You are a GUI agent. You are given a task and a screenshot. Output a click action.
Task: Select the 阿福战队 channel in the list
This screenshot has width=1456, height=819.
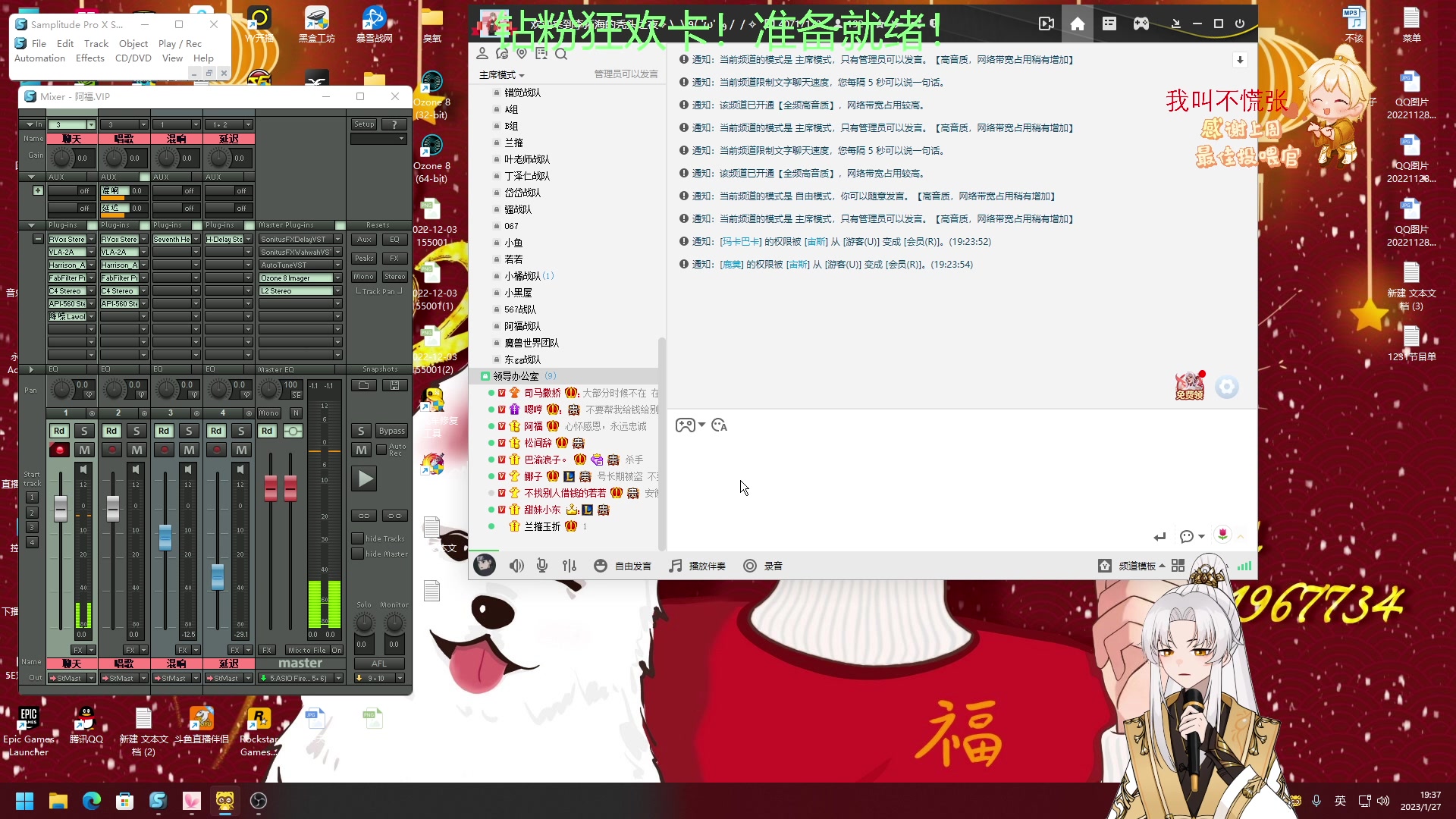point(522,326)
